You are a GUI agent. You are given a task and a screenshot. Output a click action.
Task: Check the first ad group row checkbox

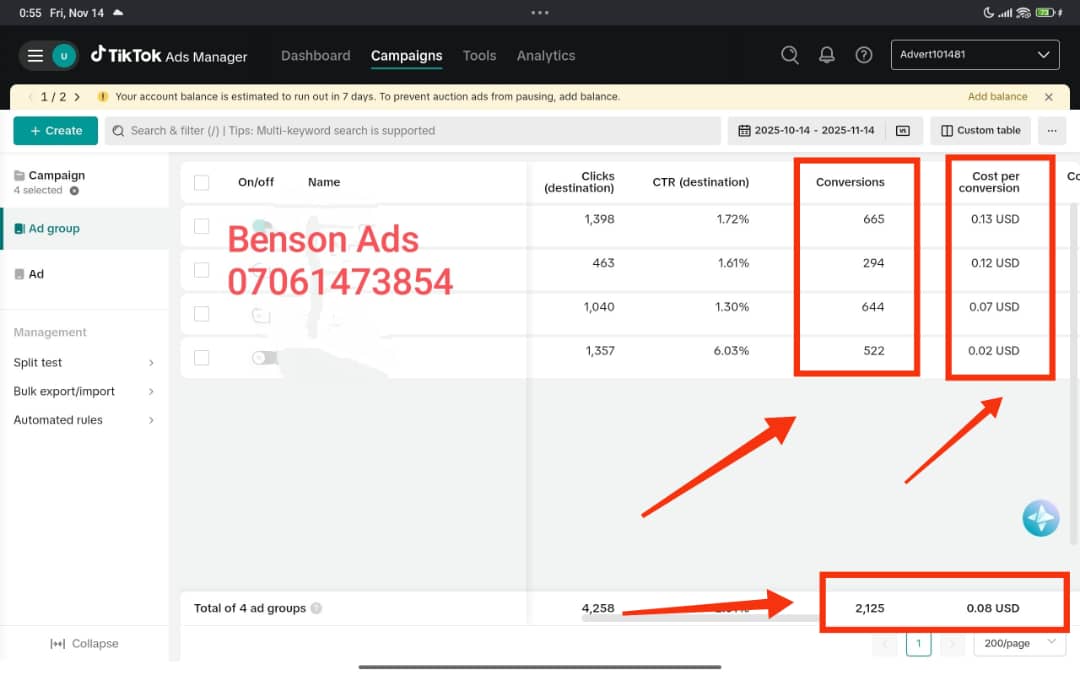click(x=202, y=226)
